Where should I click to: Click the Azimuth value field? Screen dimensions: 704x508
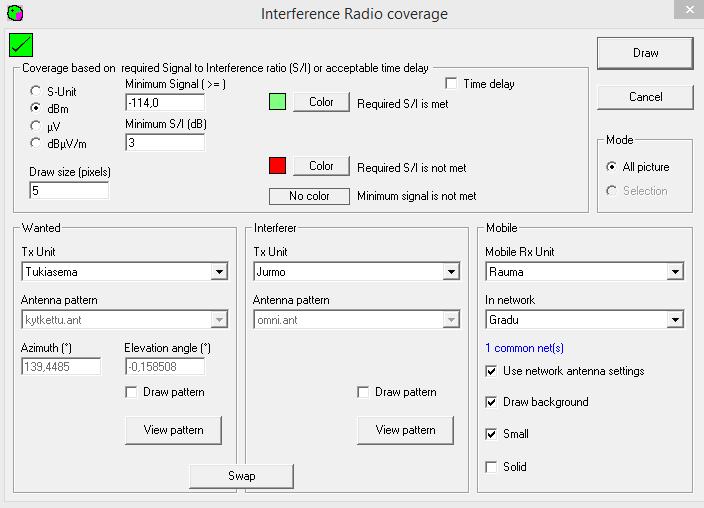[x=61, y=367]
